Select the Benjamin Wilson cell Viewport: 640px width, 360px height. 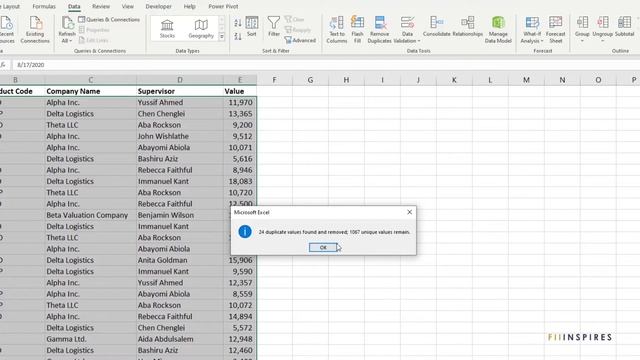(x=180, y=215)
